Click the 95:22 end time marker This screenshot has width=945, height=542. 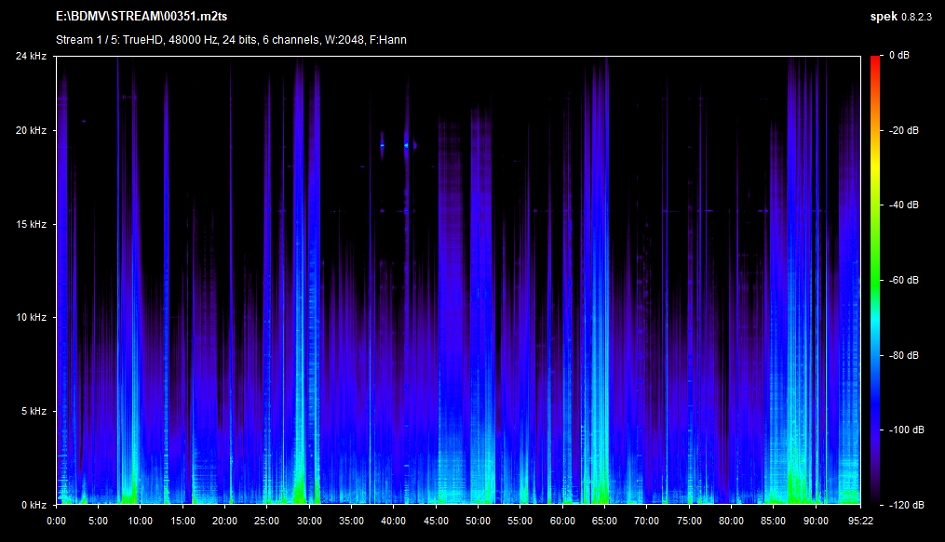[x=859, y=520]
